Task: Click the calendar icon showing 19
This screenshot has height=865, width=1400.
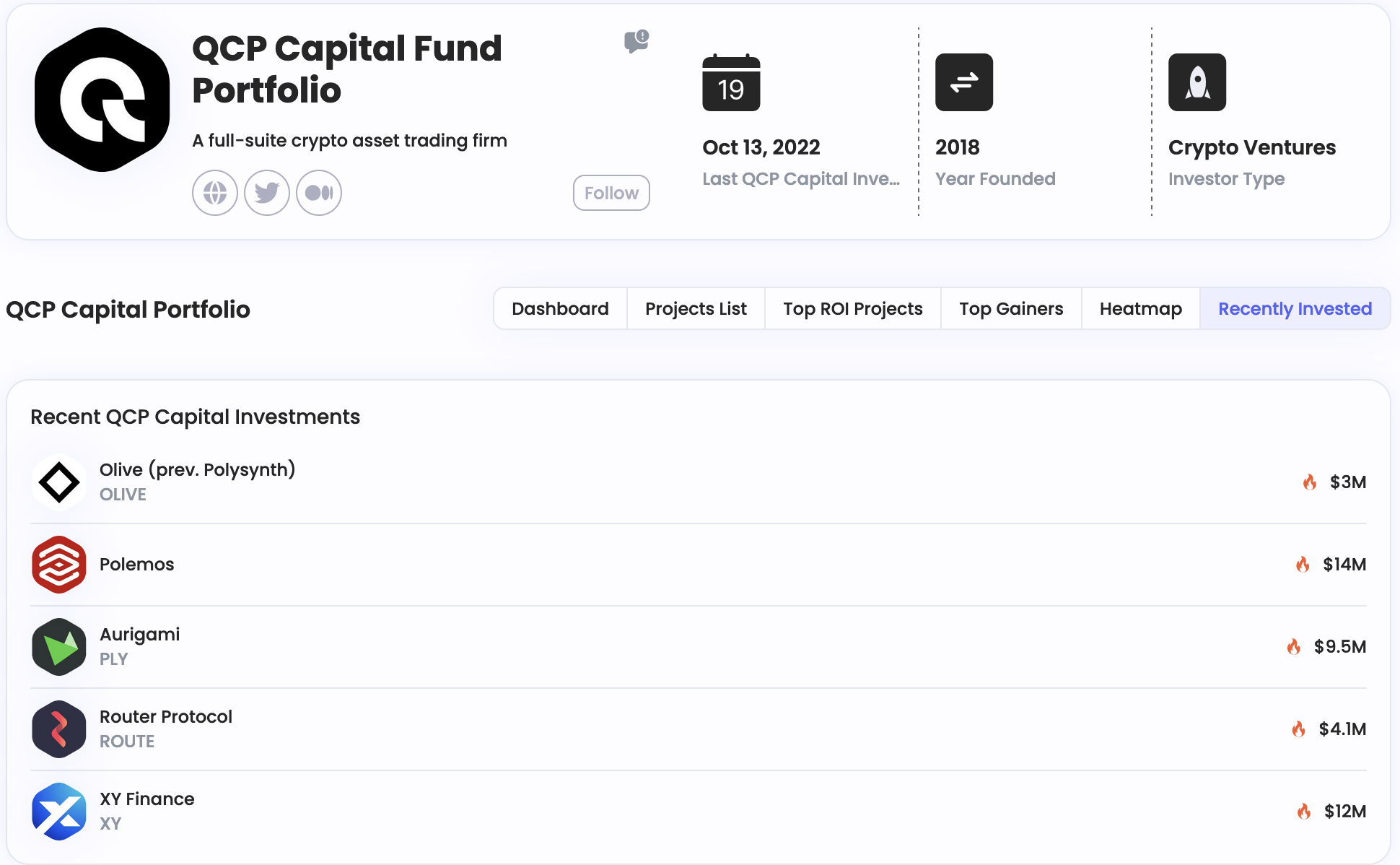Action: 731,82
